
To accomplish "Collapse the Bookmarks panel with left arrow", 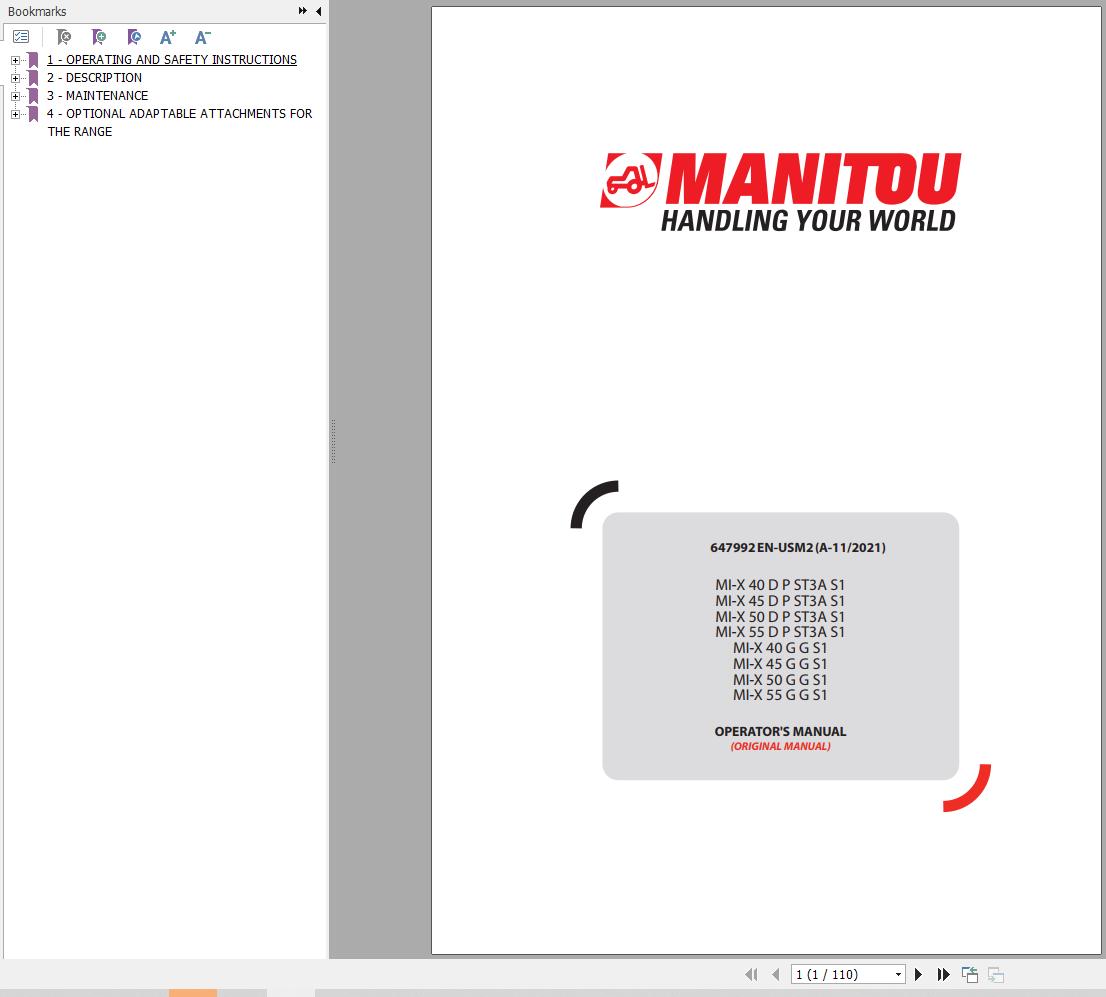I will coord(319,11).
